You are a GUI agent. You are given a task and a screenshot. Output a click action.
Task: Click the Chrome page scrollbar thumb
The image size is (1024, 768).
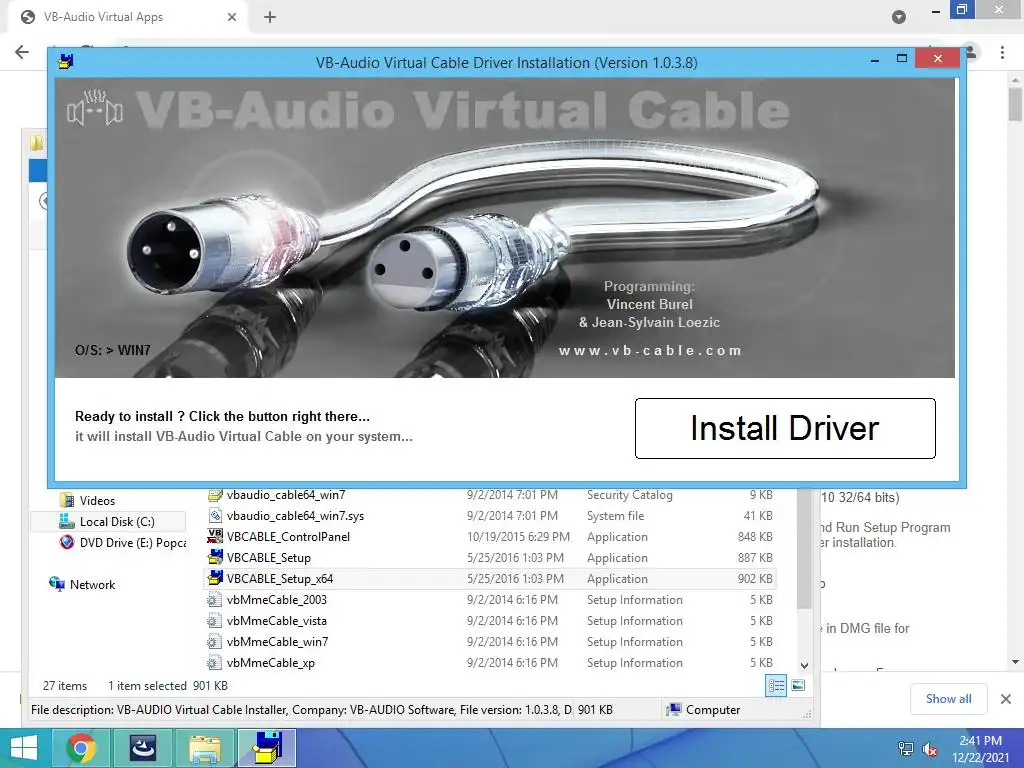[1015, 104]
